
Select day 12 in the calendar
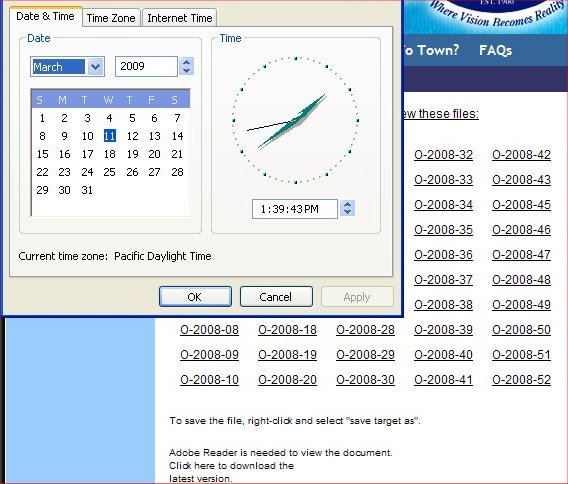(x=132, y=136)
